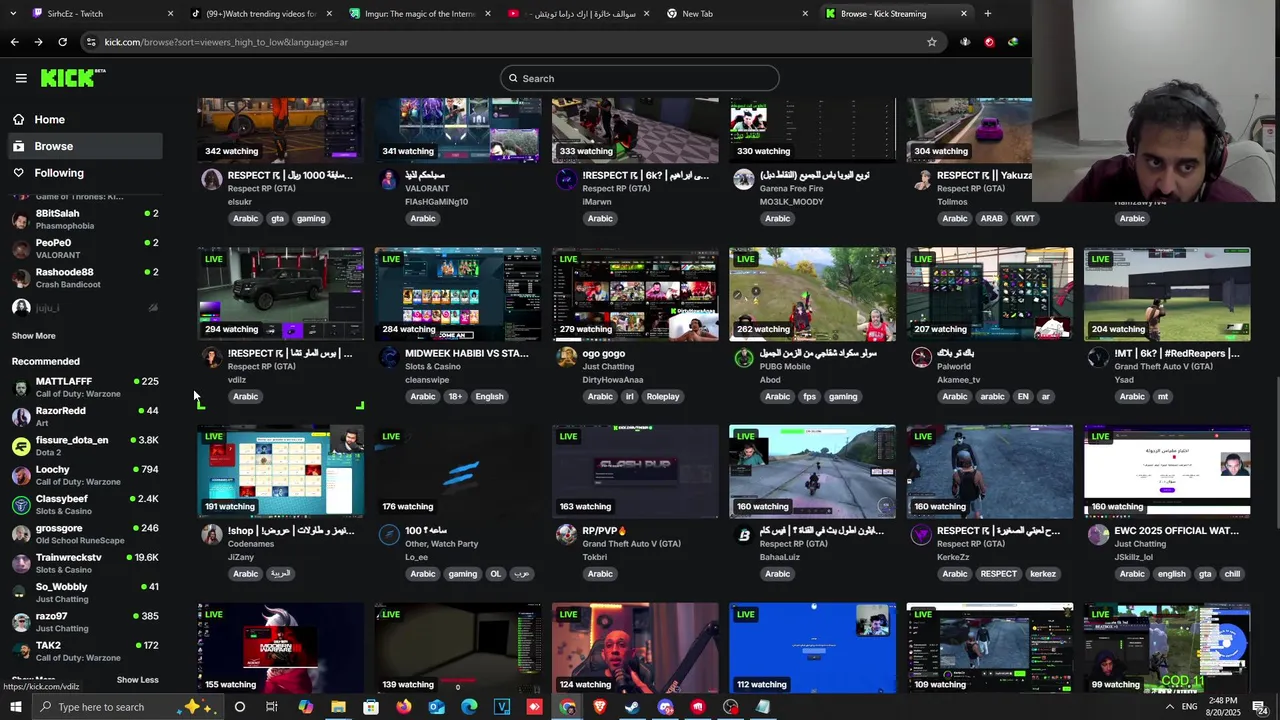Open Akamee_tv channel avatar
1280x720 pixels.
point(921,358)
